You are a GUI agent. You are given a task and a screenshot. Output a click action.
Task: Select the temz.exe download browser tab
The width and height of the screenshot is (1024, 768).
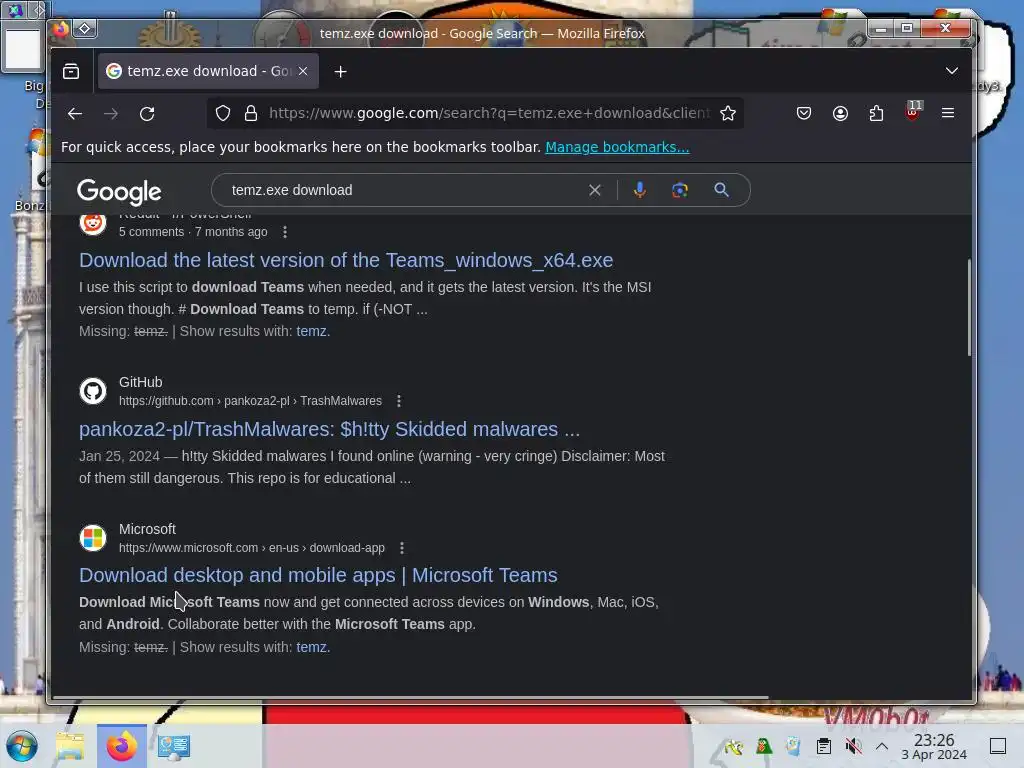208,71
